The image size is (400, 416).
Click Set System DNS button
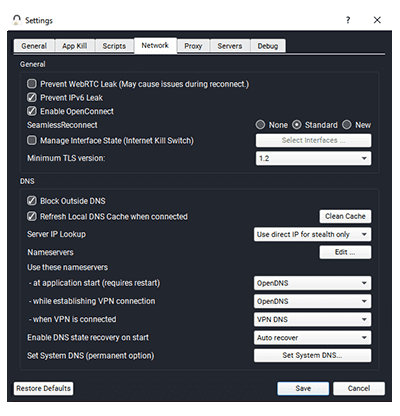pyautogui.click(x=312, y=355)
